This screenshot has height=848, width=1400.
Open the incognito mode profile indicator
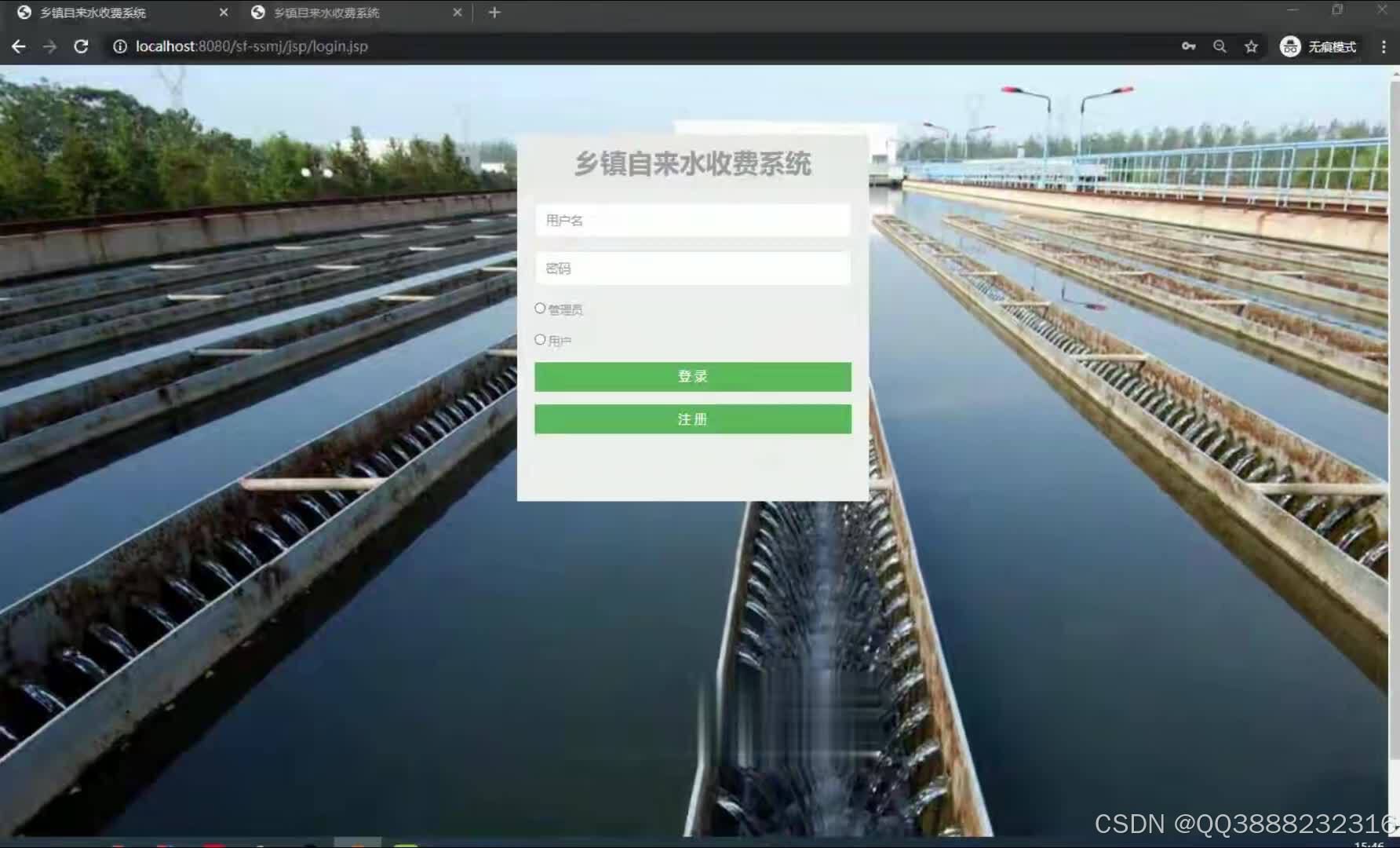pyautogui.click(x=1318, y=47)
